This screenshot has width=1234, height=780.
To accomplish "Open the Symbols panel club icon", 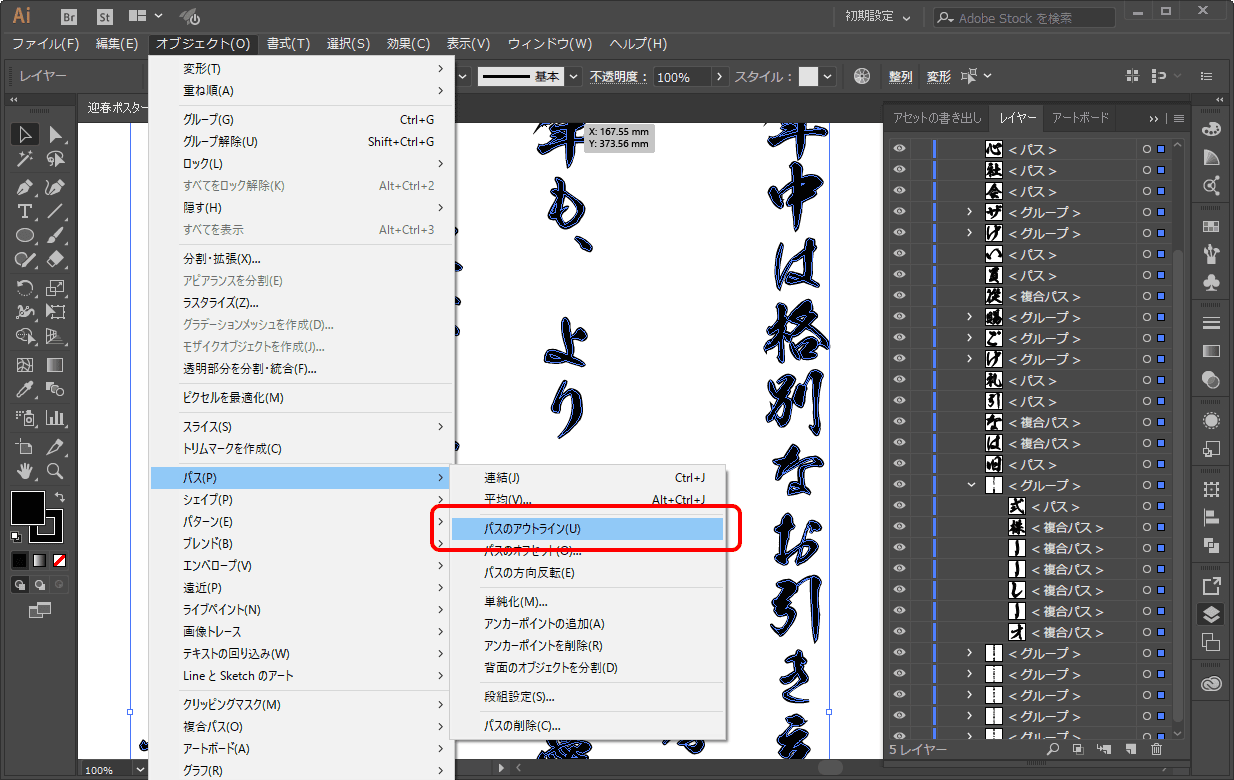I will (1211, 282).
